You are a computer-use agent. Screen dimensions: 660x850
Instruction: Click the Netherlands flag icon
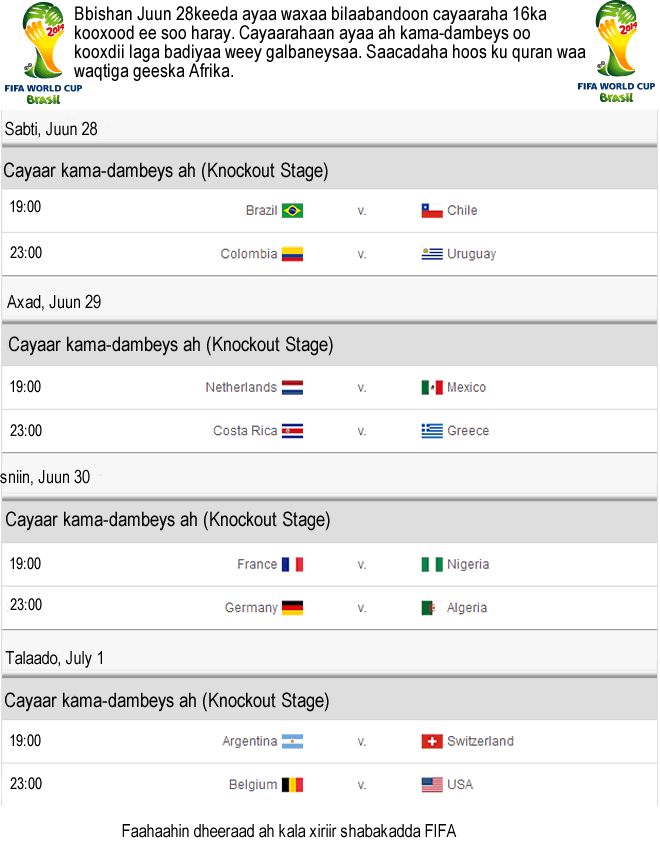[292, 388]
